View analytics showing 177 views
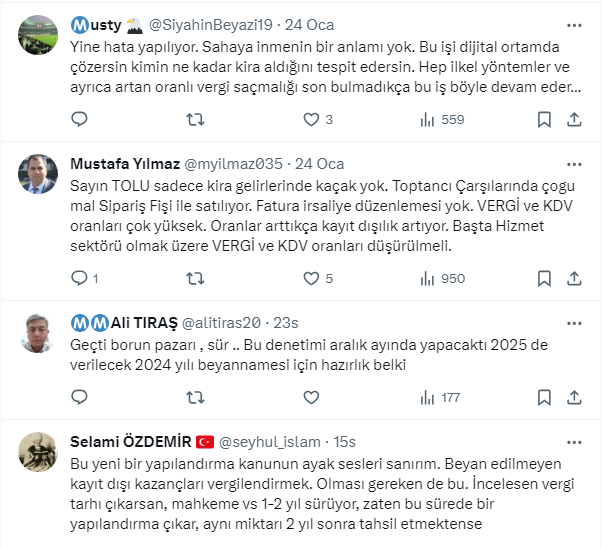604x548 pixels. click(440, 398)
